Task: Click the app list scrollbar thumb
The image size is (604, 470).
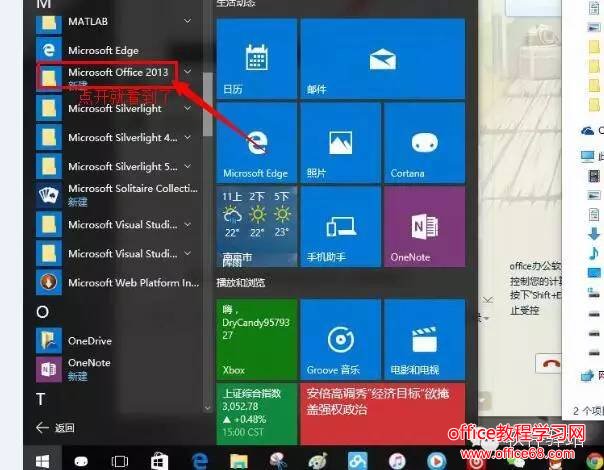Action: coord(208,104)
